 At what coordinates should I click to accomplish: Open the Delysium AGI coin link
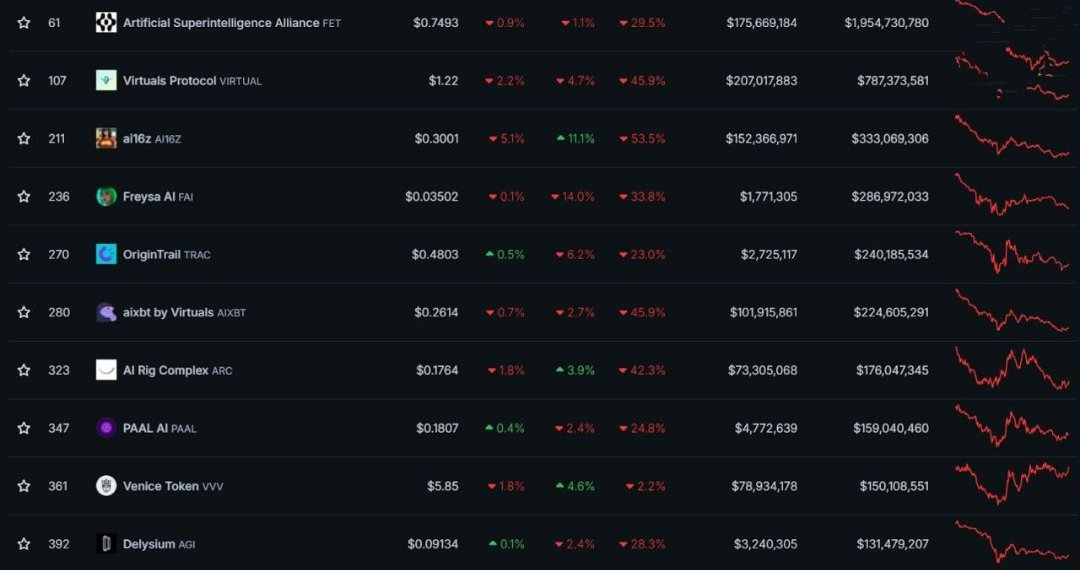click(x=159, y=544)
